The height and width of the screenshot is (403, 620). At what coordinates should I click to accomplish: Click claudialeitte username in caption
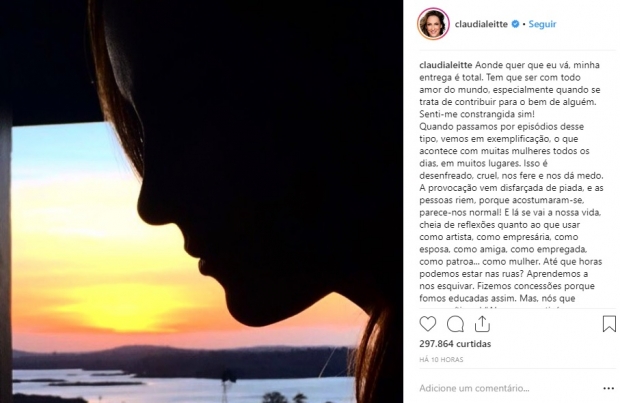coord(446,65)
